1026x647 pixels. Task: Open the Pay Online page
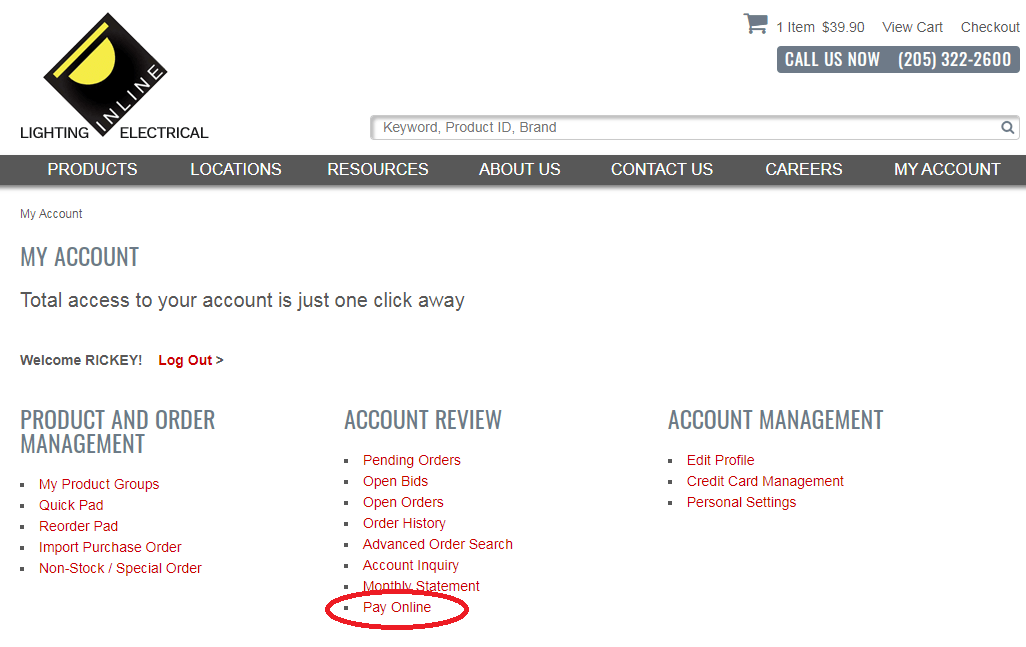397,607
